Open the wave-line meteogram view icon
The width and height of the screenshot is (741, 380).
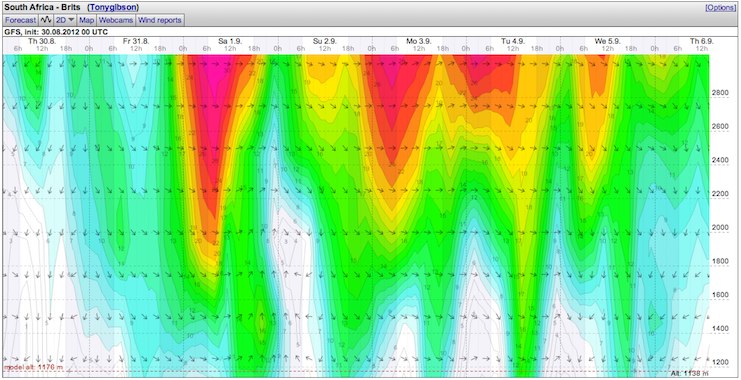(x=46, y=20)
